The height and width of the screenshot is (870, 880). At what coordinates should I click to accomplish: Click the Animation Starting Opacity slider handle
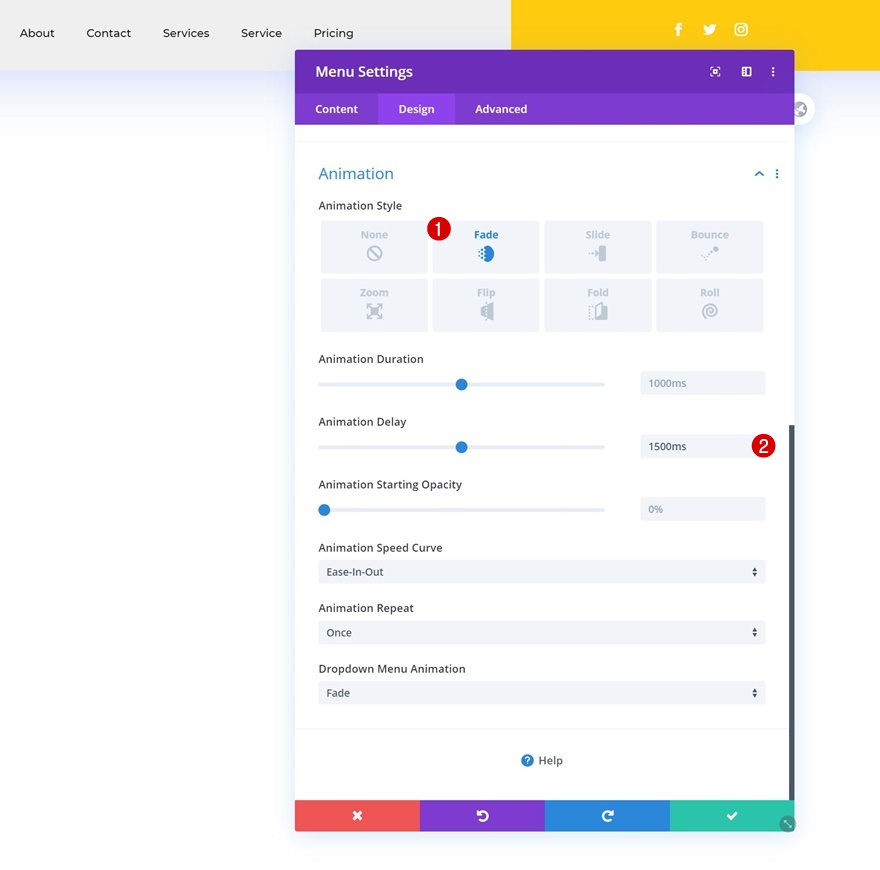tap(324, 510)
